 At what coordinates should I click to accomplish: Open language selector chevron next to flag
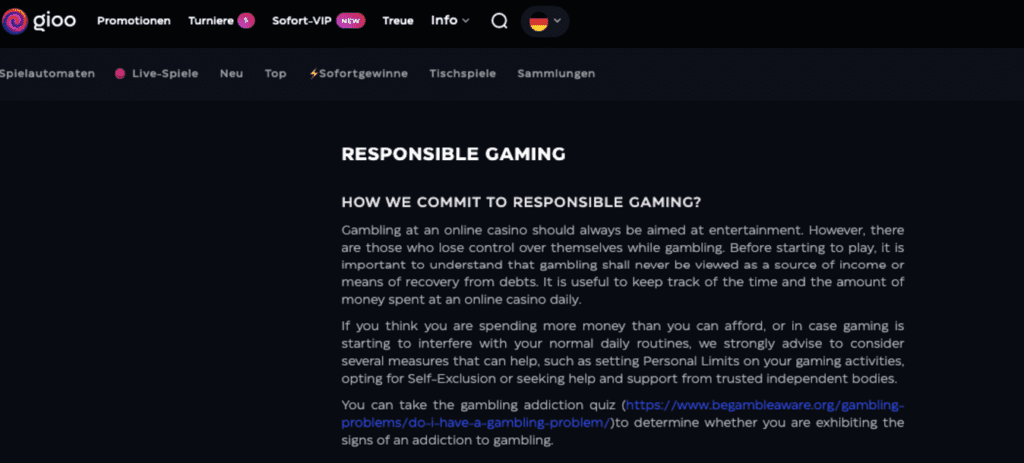pyautogui.click(x=557, y=21)
